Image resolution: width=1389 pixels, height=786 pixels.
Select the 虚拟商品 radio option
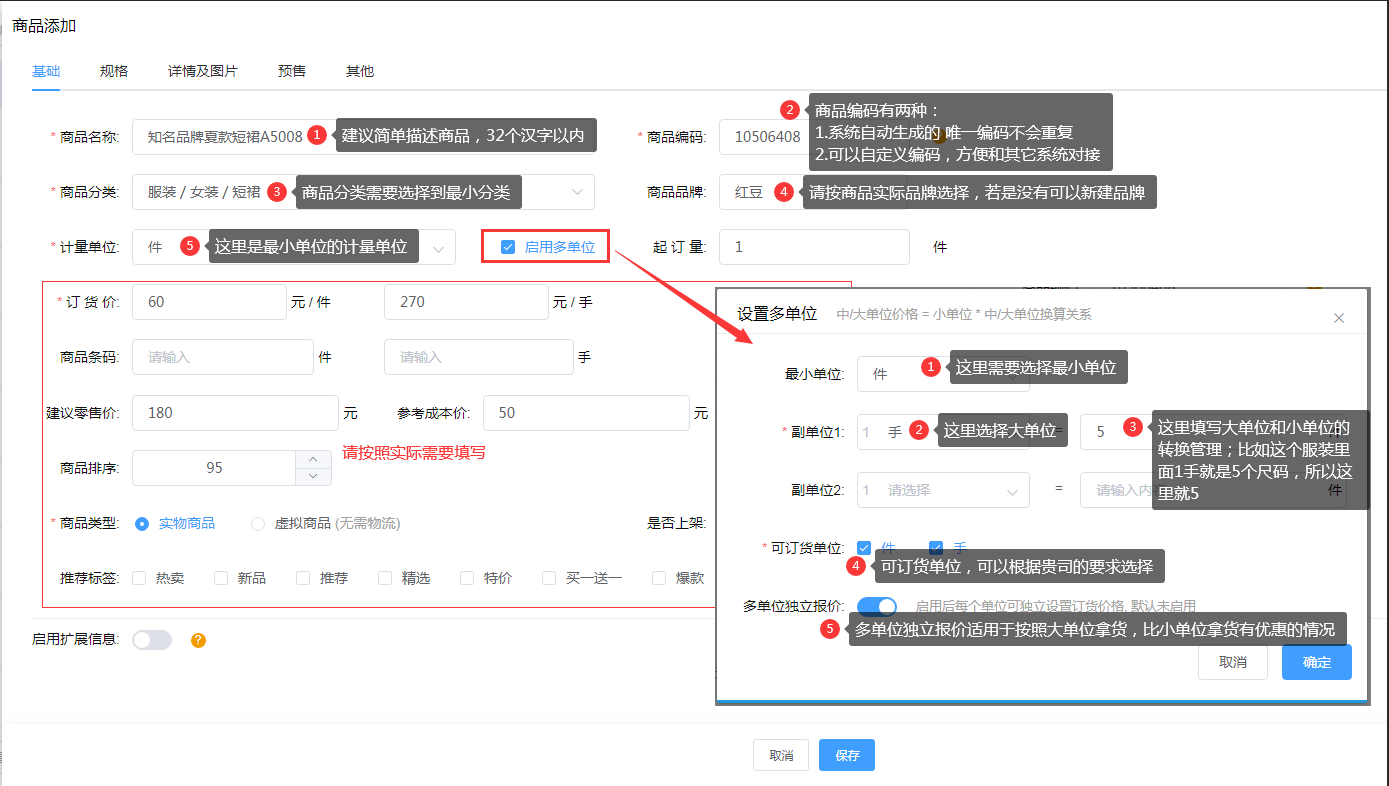258,523
